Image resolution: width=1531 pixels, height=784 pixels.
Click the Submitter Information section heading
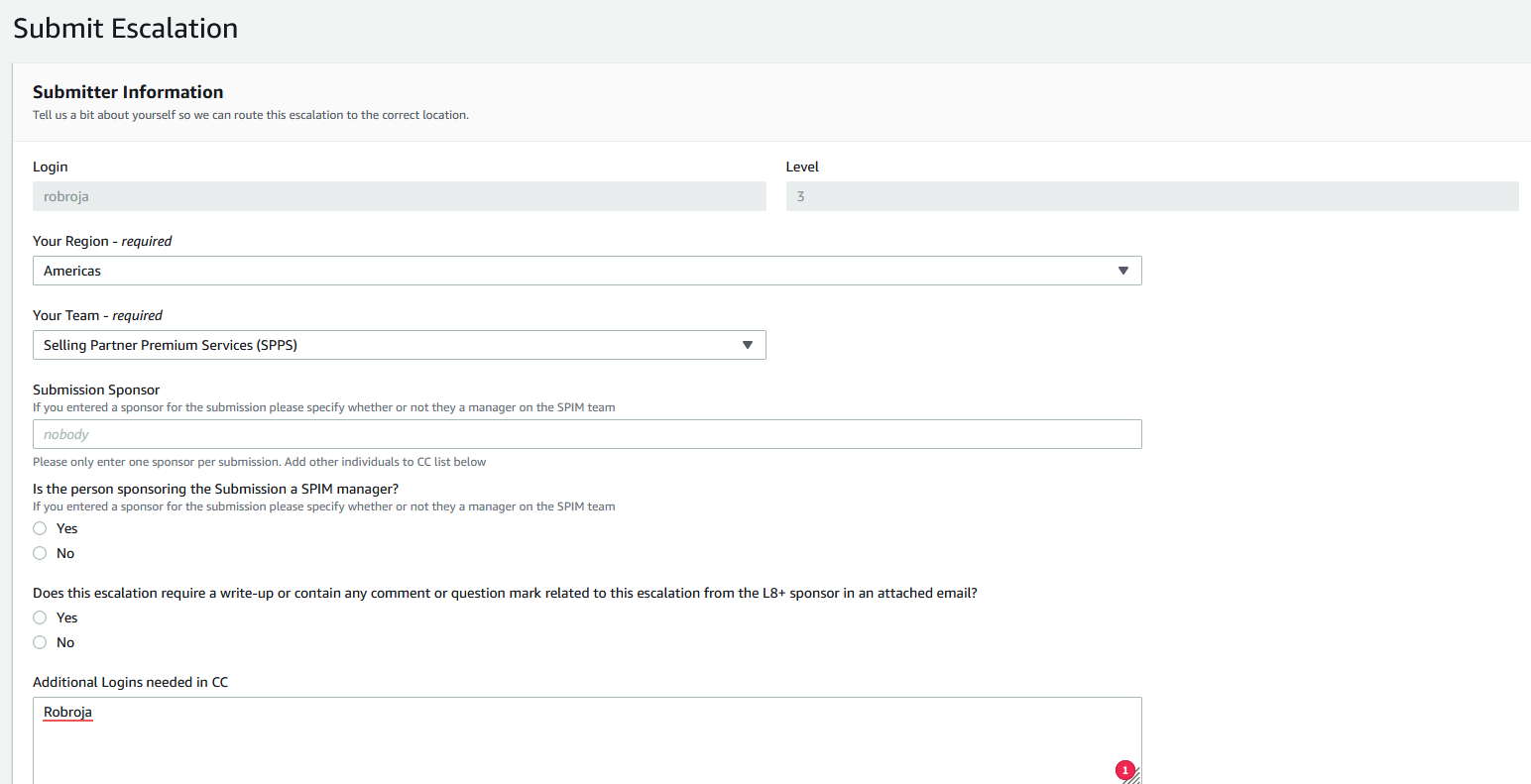(x=128, y=92)
